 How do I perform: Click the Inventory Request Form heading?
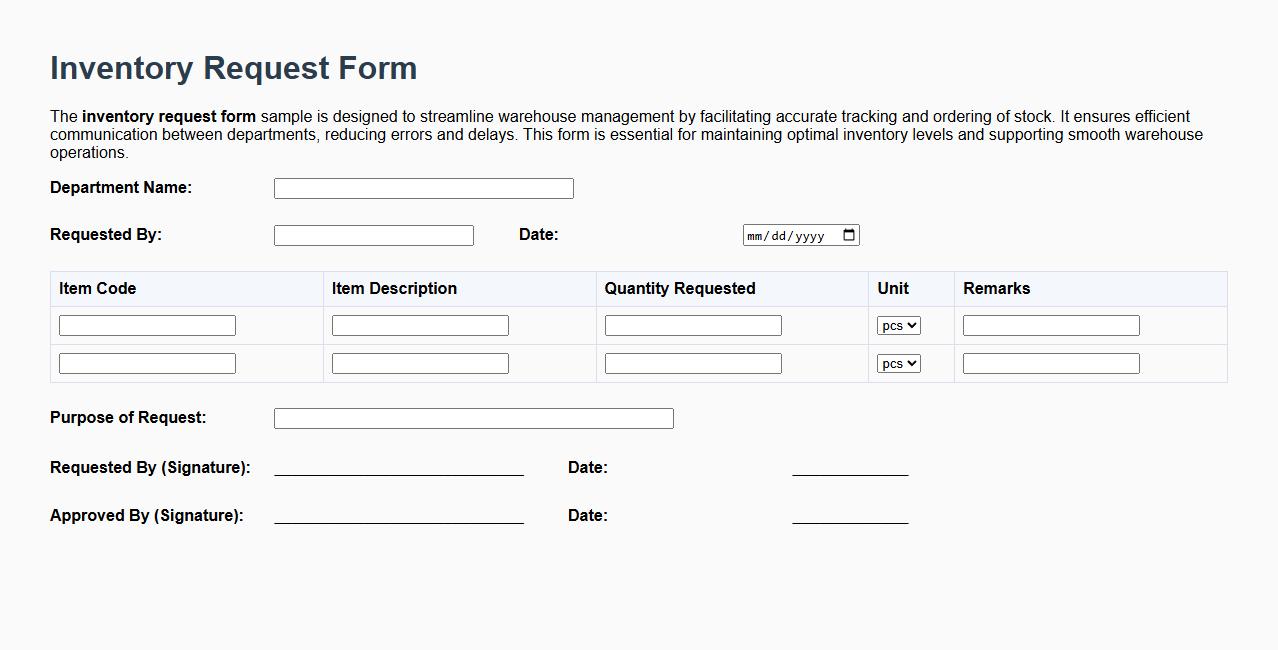pos(233,68)
